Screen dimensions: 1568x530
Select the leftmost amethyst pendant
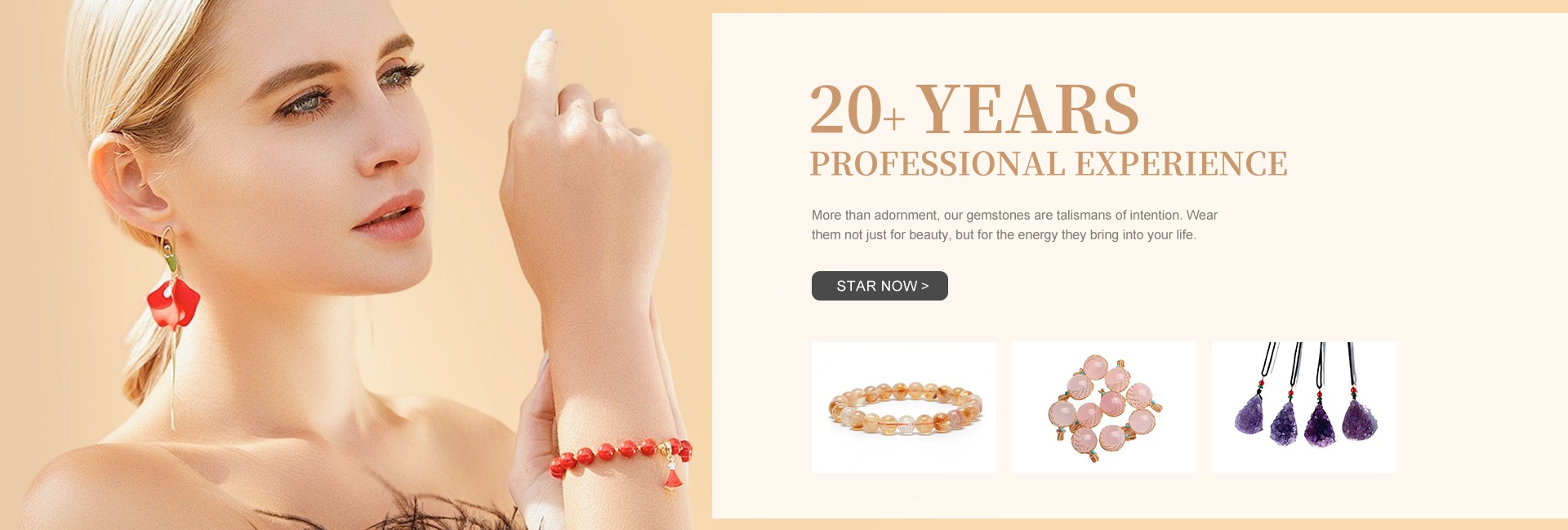(x=1249, y=412)
